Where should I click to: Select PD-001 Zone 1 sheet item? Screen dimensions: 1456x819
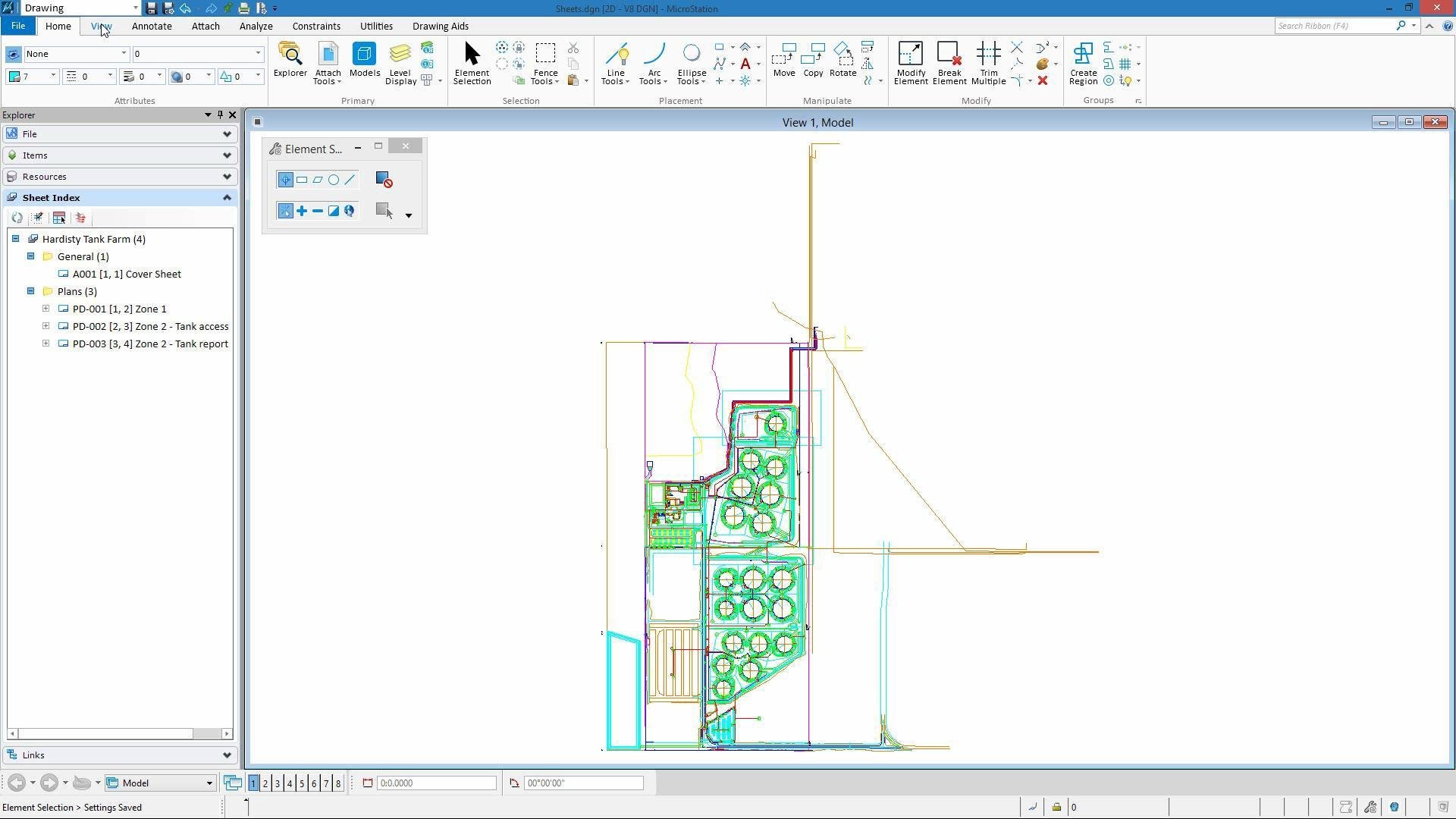119,308
